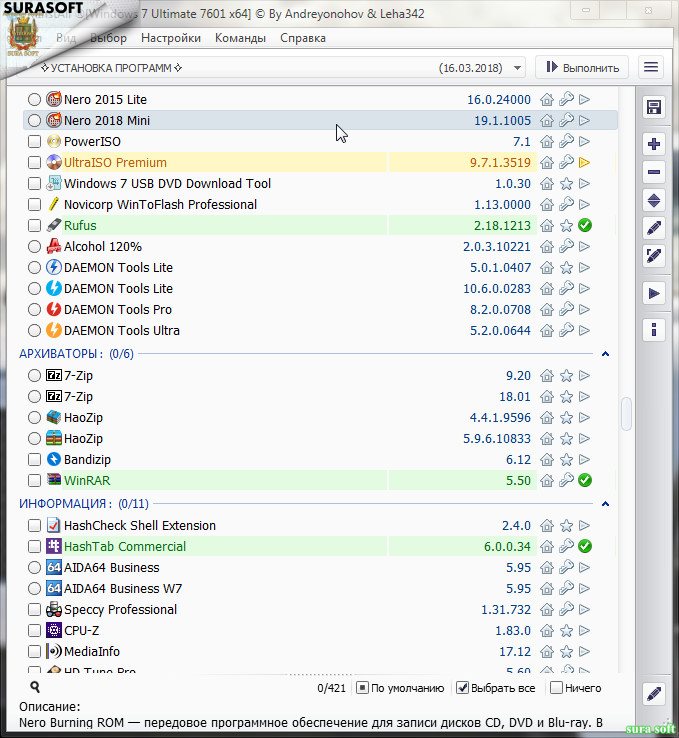Click the star icon in the 7-Zip 18.01 row
The width and height of the screenshot is (679, 738).
point(566,397)
